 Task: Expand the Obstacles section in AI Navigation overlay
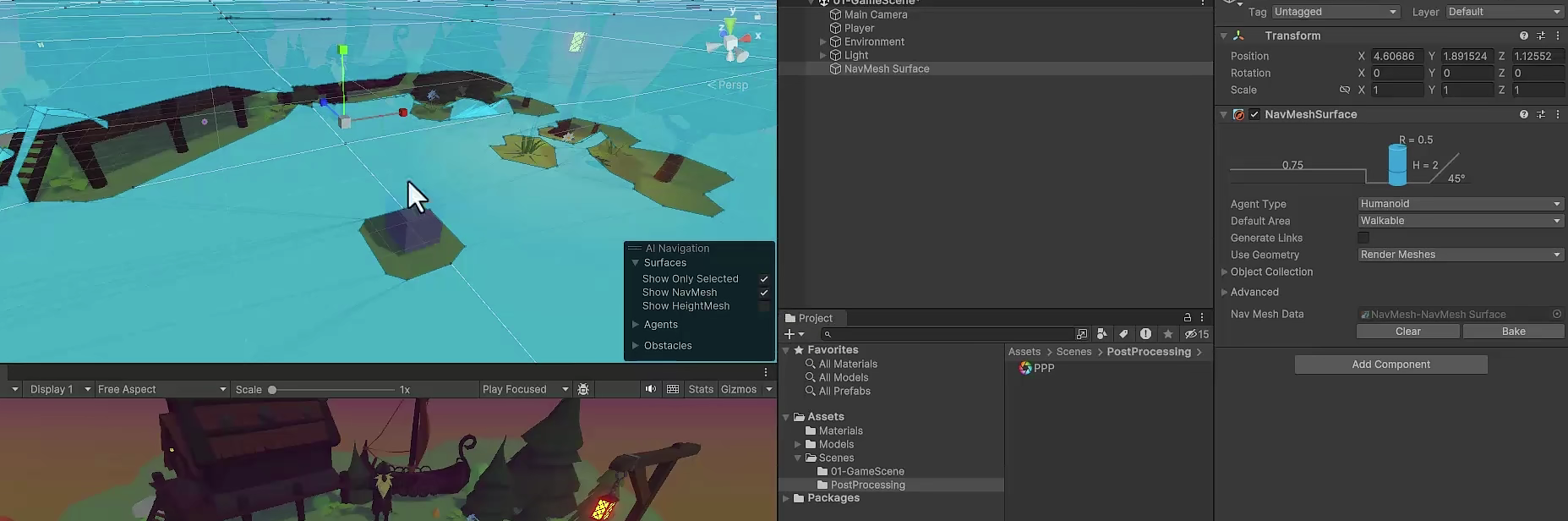tap(636, 345)
